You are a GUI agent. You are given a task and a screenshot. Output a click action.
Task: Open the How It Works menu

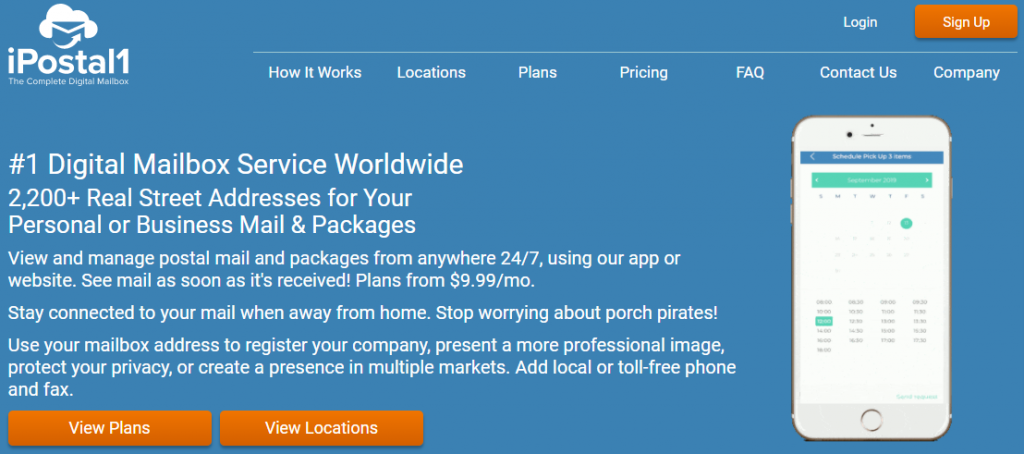coord(315,73)
